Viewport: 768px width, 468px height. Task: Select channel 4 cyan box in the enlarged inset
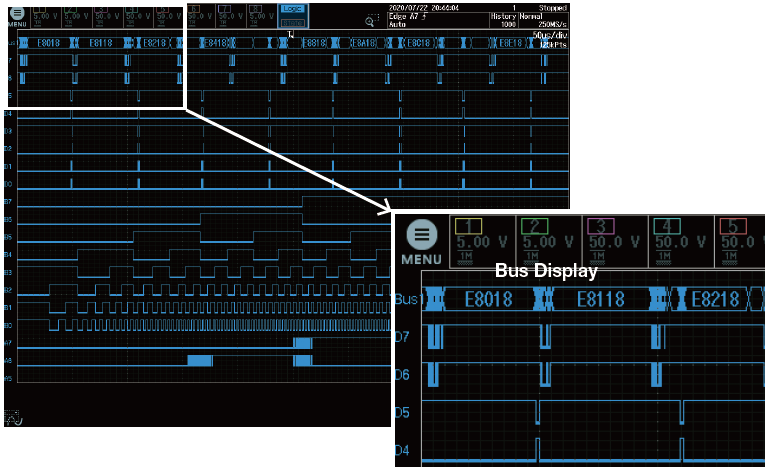(678, 242)
